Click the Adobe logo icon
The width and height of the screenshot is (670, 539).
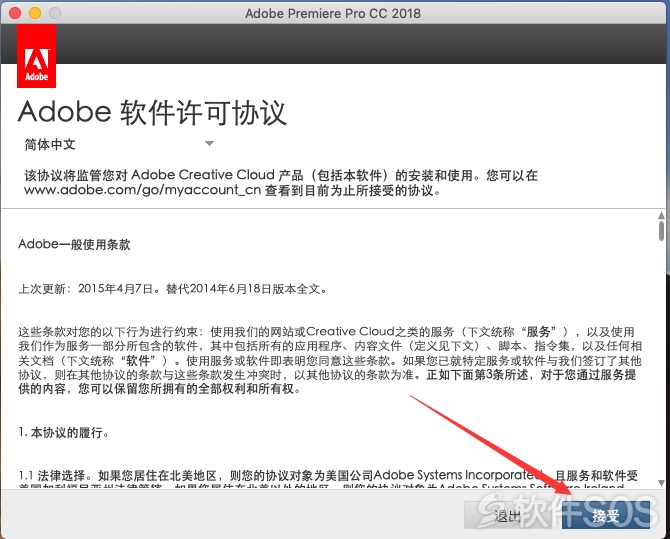click(x=36, y=56)
